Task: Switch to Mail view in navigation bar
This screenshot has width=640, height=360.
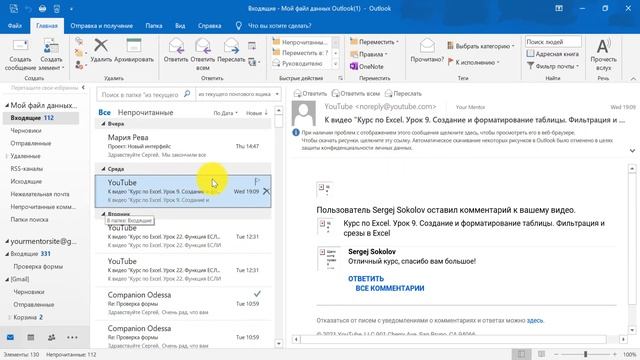Action: coord(10,337)
